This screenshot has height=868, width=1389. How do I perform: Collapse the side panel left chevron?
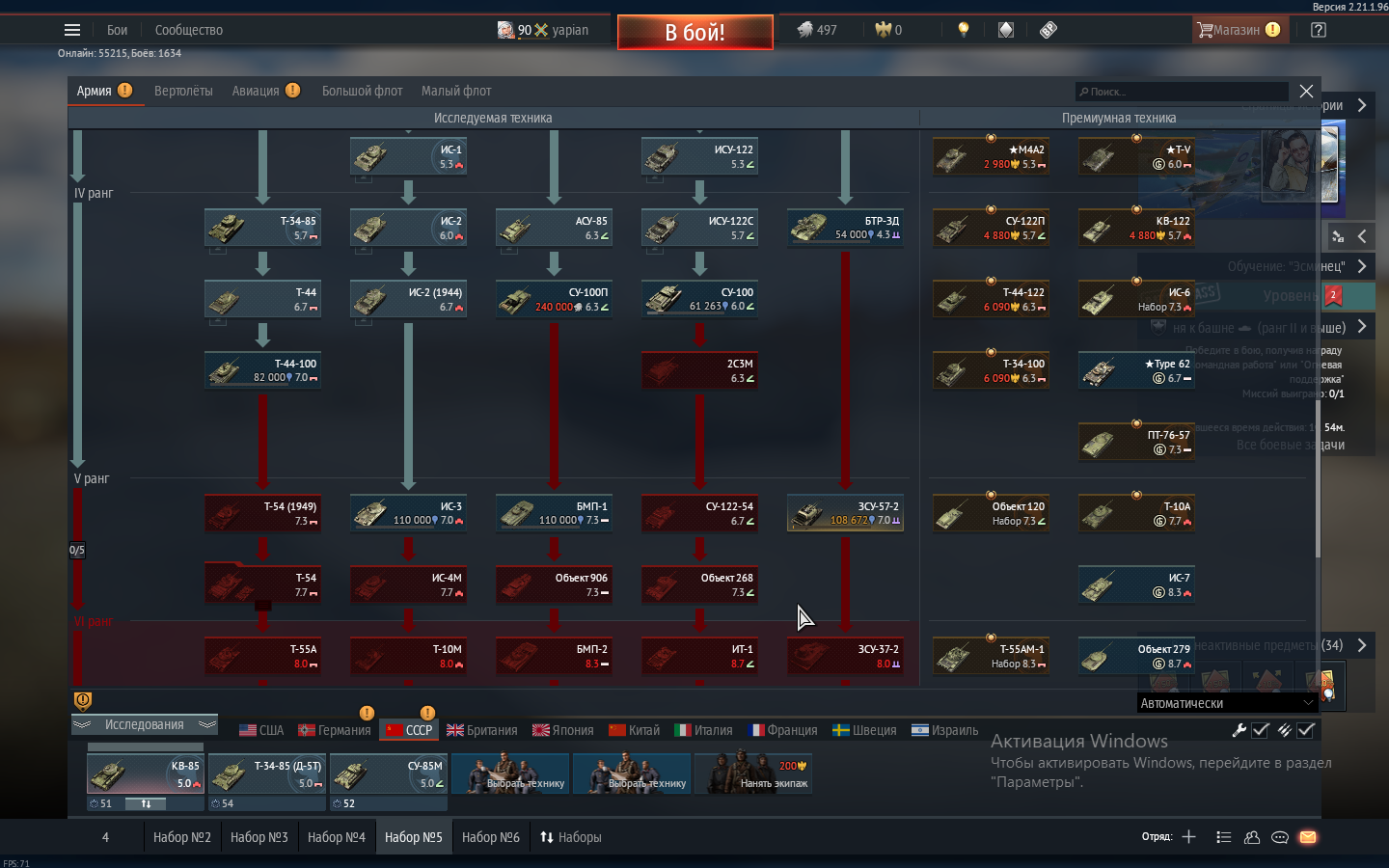point(1362,236)
